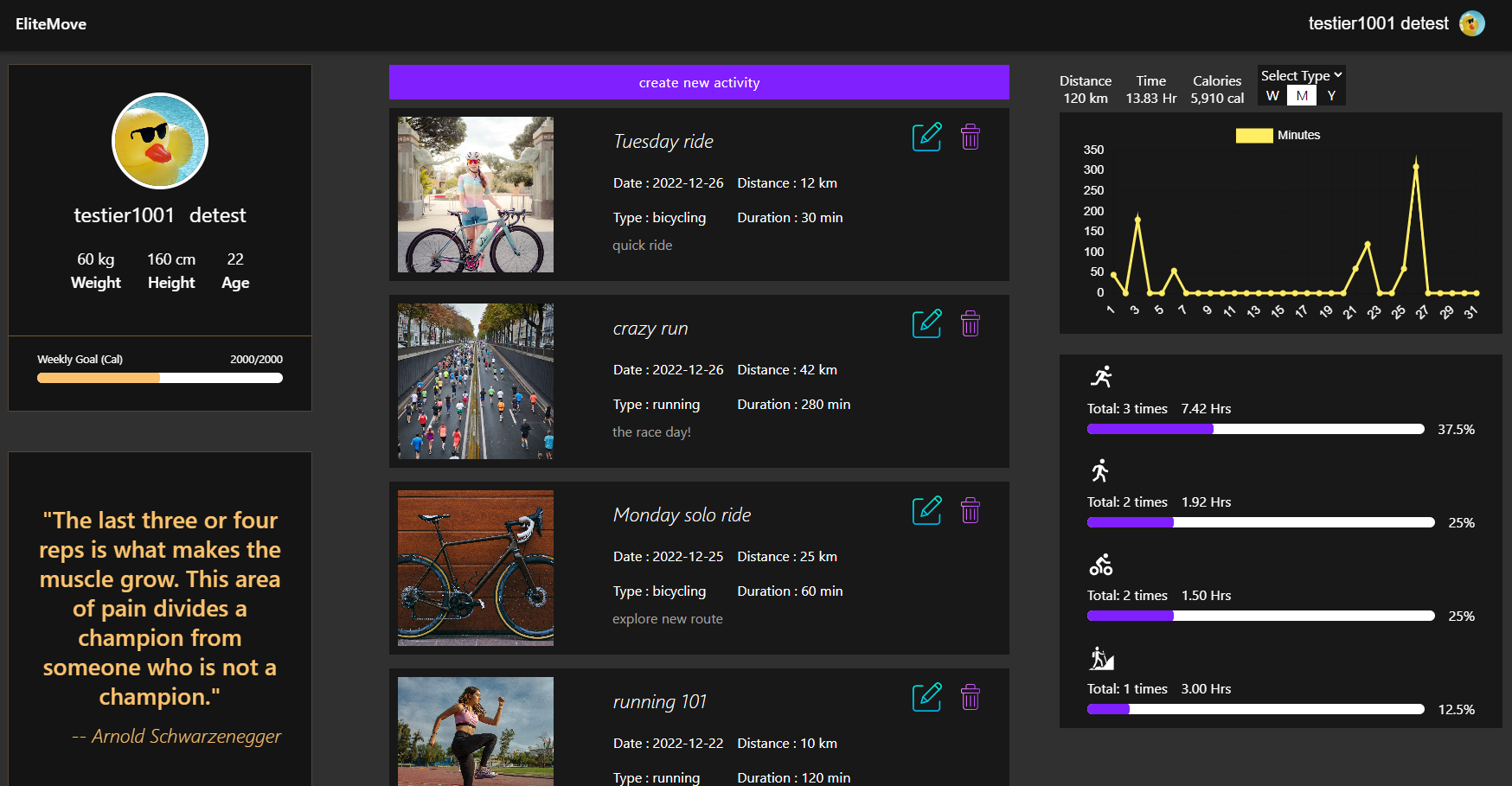Click the trash icon for Monday solo ride
This screenshot has width=1512, height=786.
pyautogui.click(x=970, y=510)
